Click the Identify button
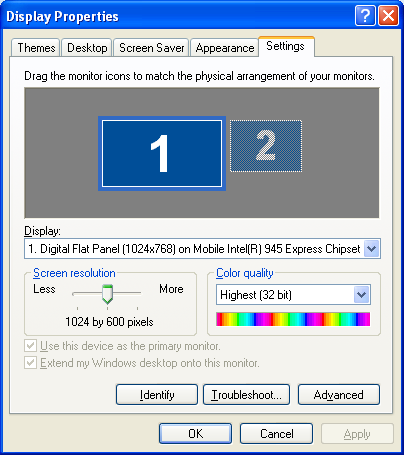This screenshot has height=455, width=404. [157, 395]
